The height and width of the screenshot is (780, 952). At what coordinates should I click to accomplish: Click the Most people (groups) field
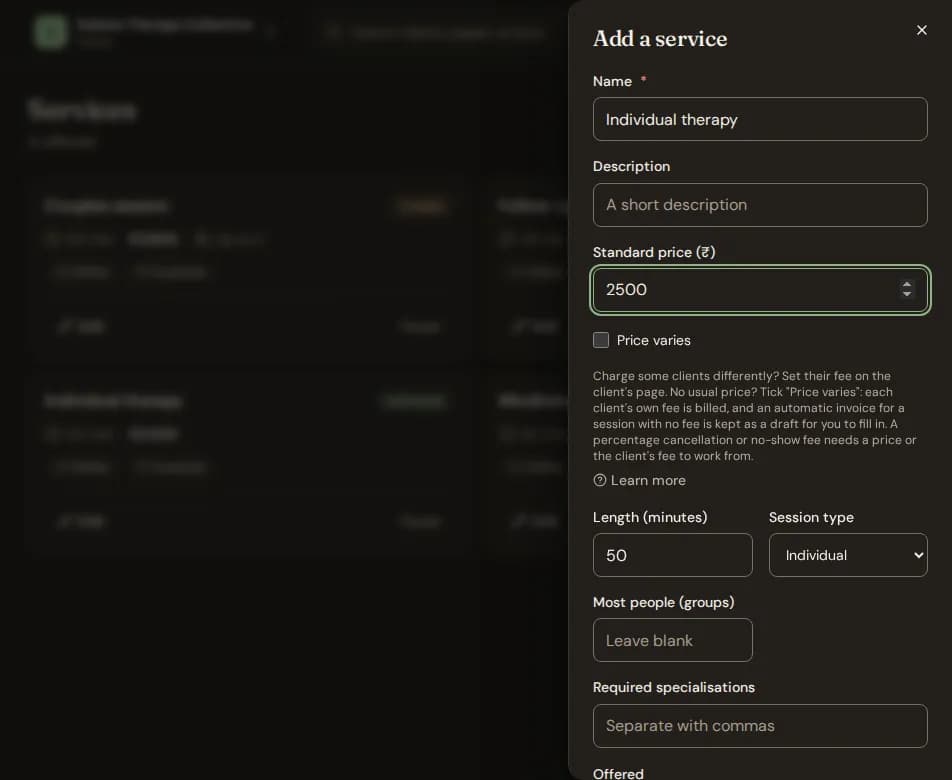(672, 640)
